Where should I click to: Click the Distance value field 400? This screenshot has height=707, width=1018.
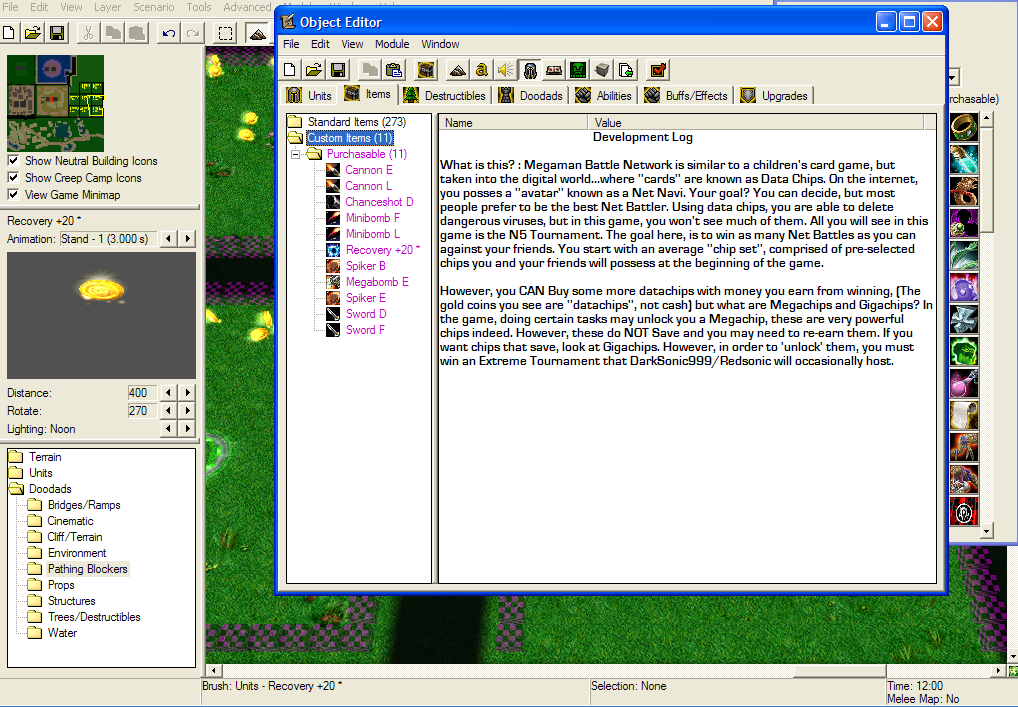[x=142, y=392]
